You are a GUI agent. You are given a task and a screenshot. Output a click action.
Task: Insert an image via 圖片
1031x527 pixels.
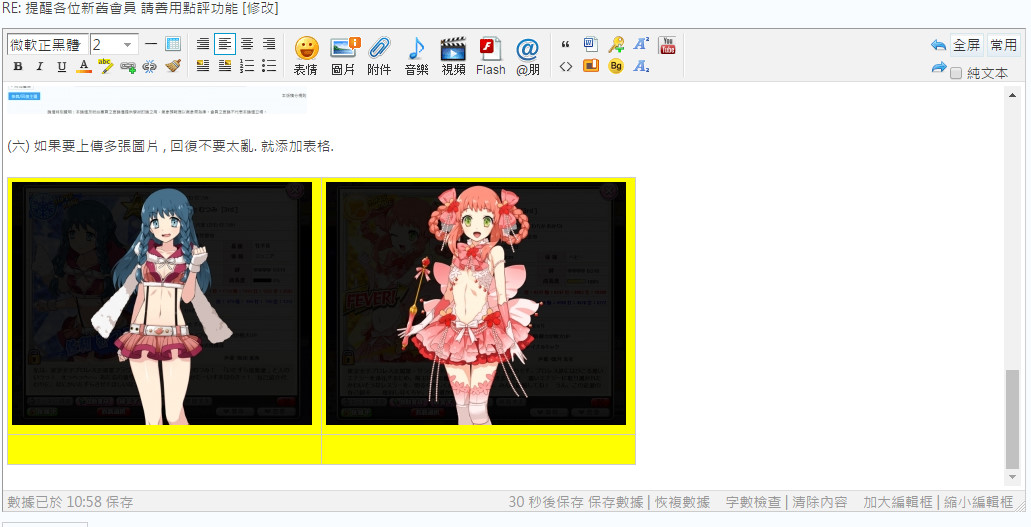[x=343, y=56]
